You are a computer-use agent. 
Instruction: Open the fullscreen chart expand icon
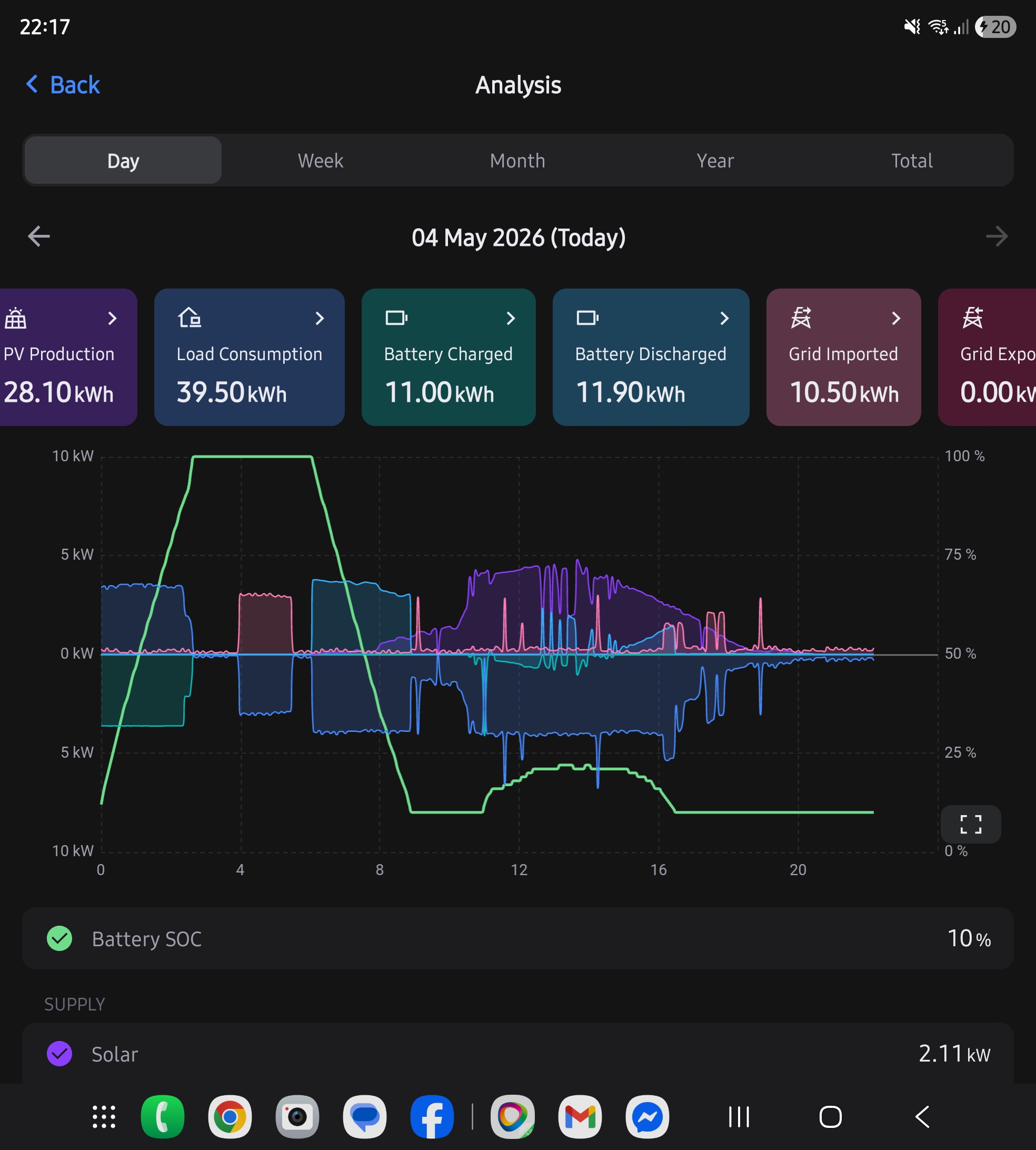[971, 824]
